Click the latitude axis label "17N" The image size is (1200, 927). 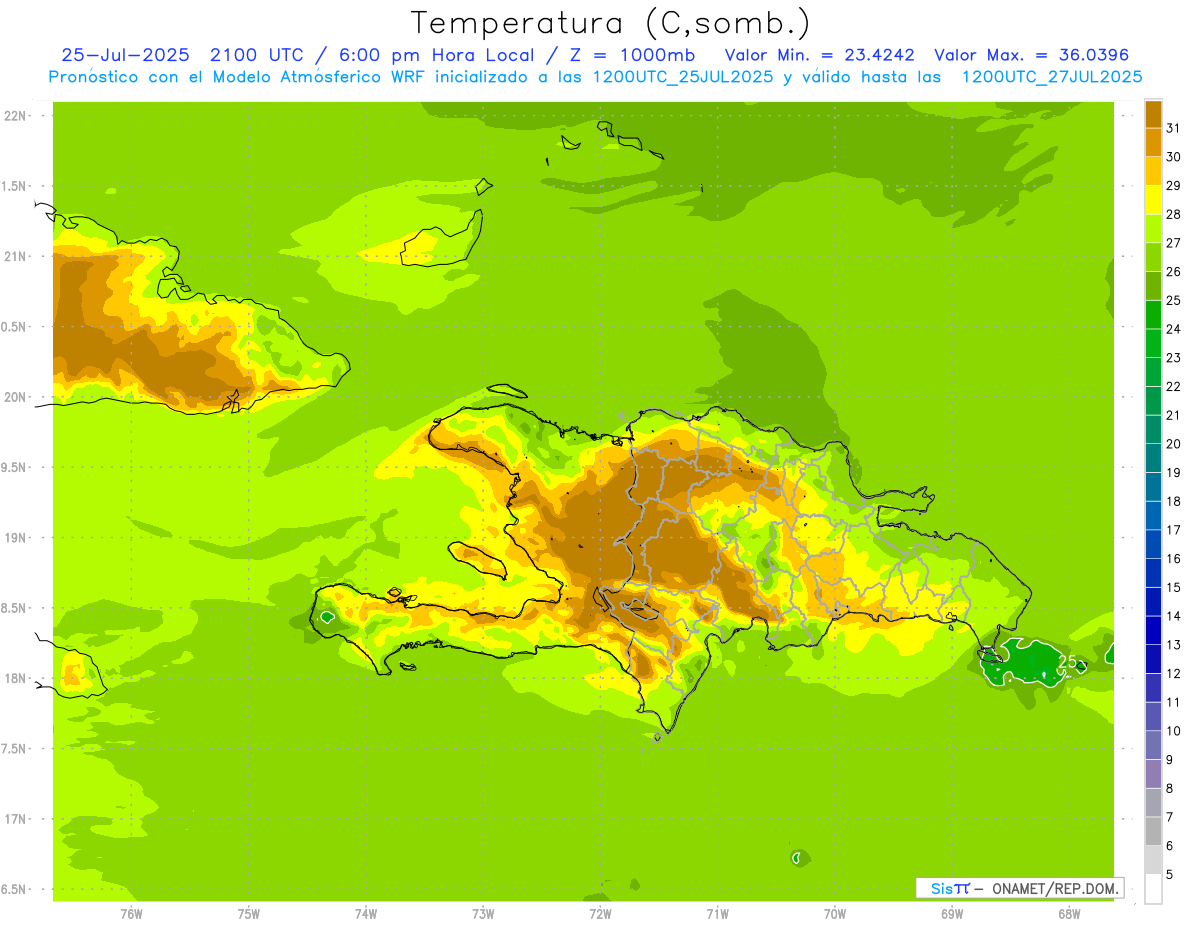point(16,819)
